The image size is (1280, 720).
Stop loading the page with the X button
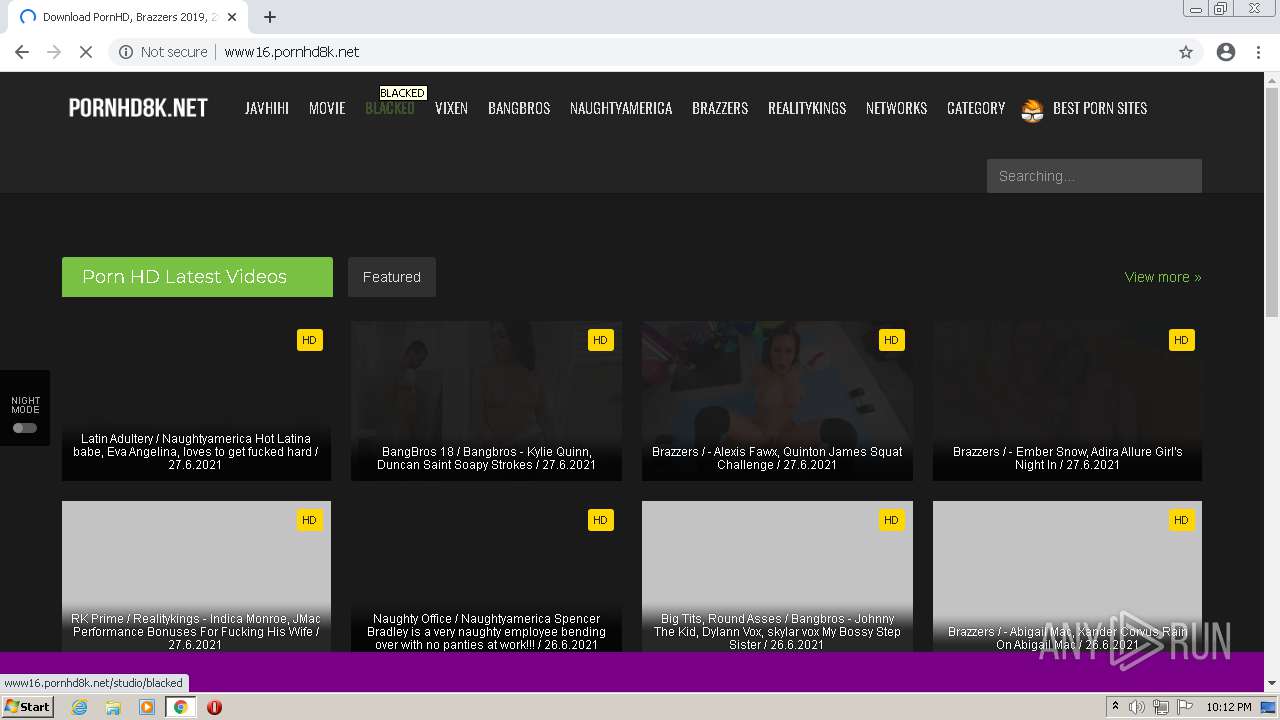click(x=86, y=52)
